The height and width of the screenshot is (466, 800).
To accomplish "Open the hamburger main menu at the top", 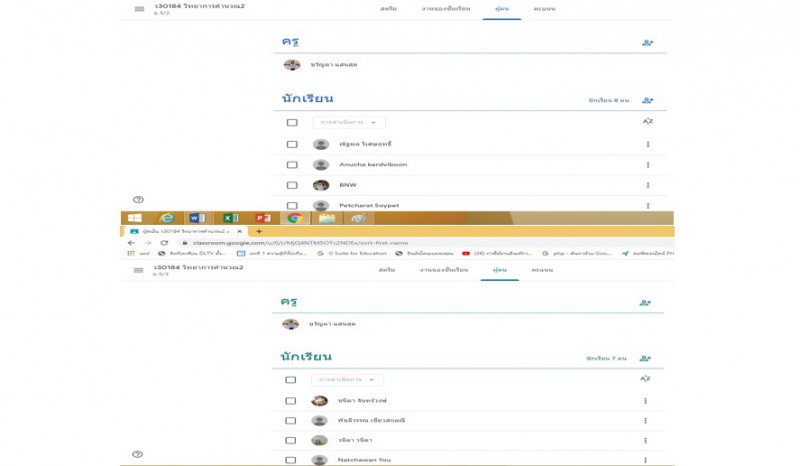I will [139, 9].
